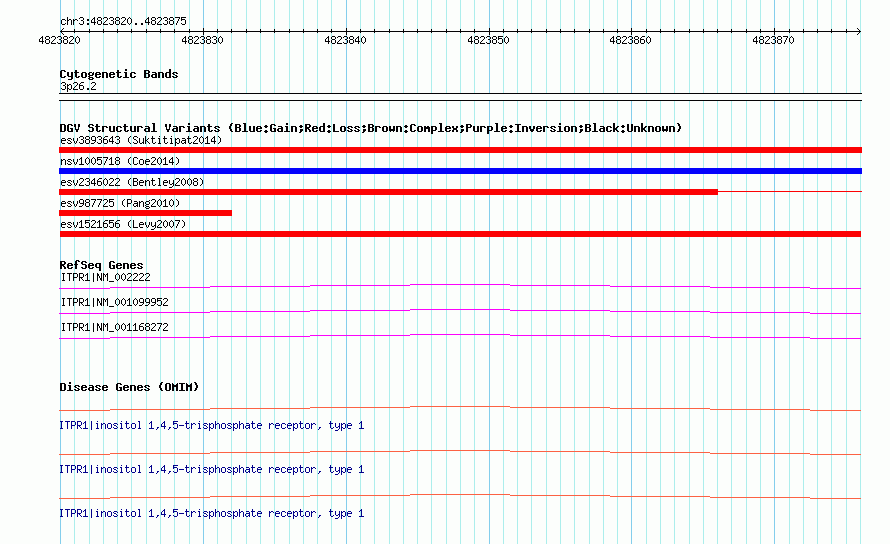Click the magenta gene line under NM_001099952
Screen dimensions: 890x544
click(x=460, y=310)
